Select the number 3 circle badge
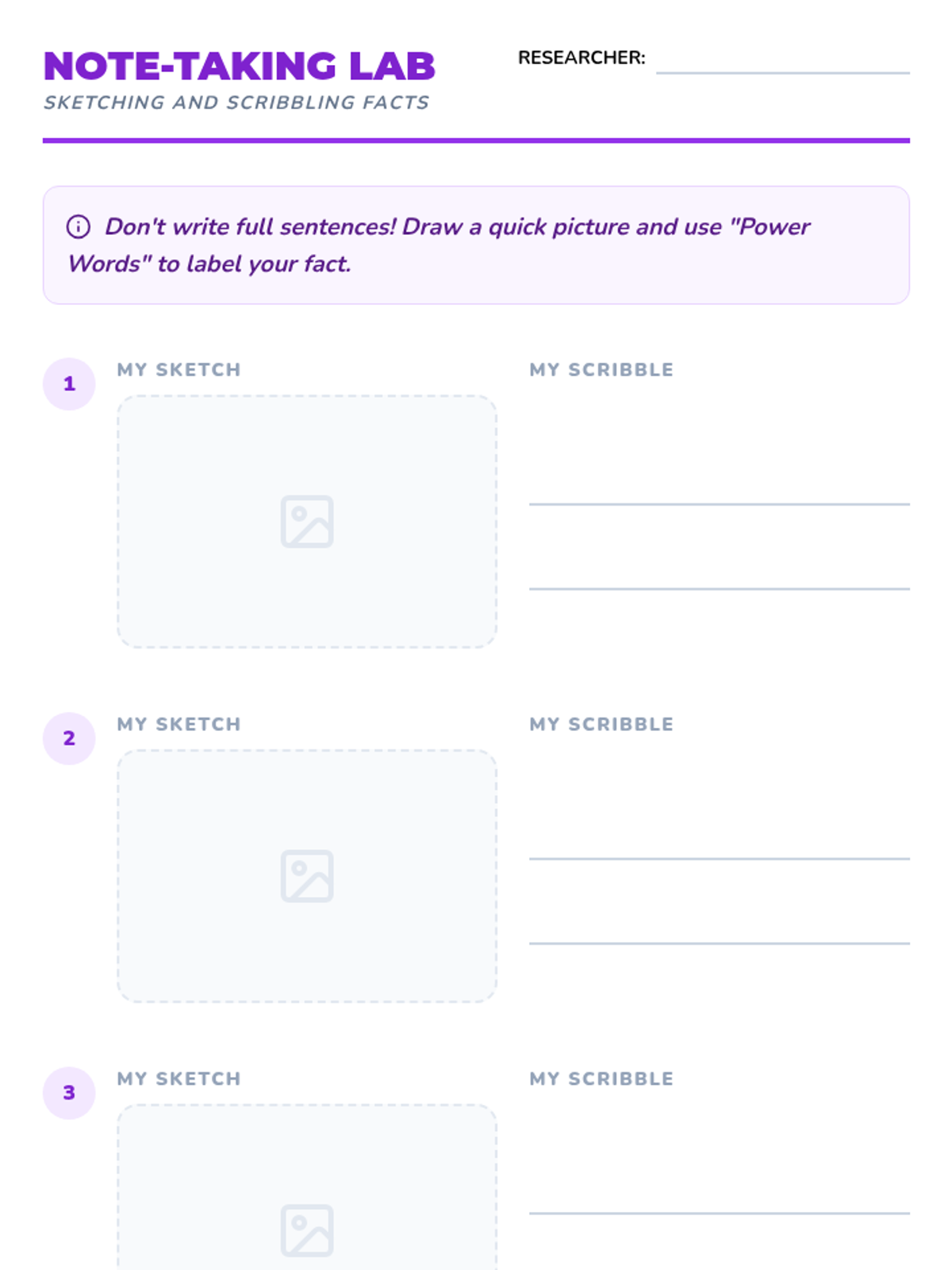The height and width of the screenshot is (1270, 952). tap(69, 1093)
